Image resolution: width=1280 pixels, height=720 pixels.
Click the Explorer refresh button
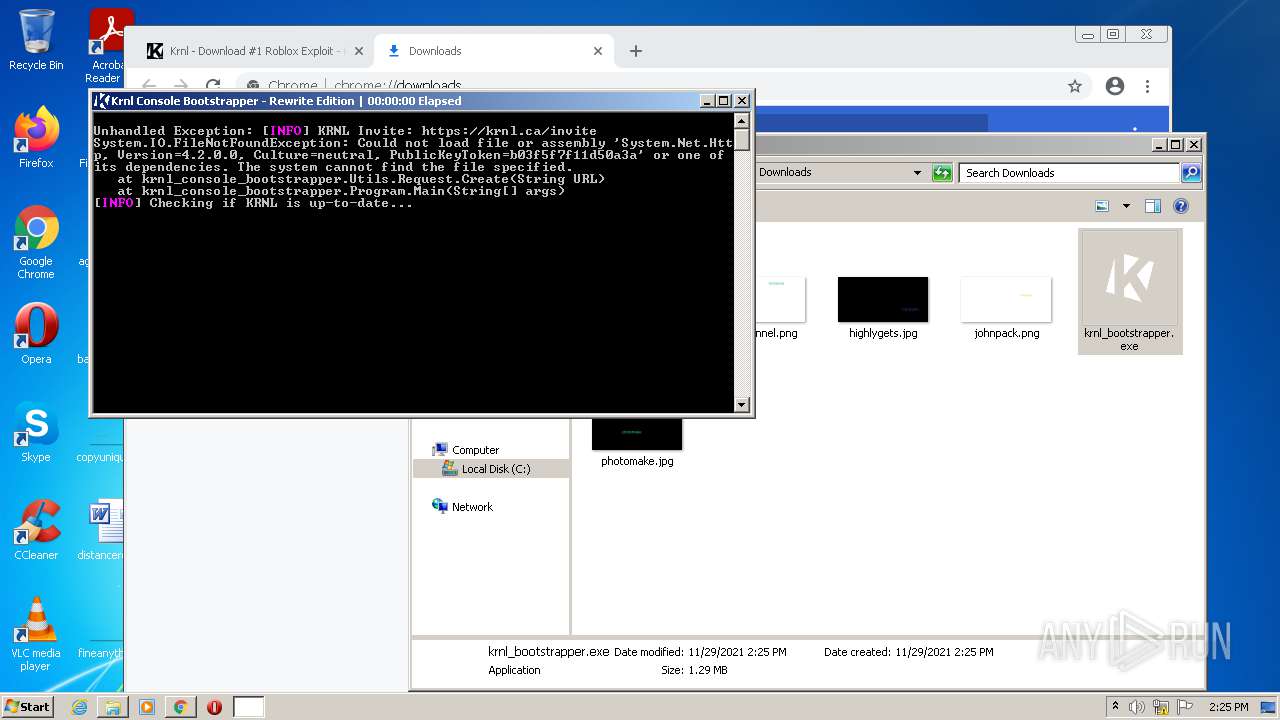tap(942, 173)
